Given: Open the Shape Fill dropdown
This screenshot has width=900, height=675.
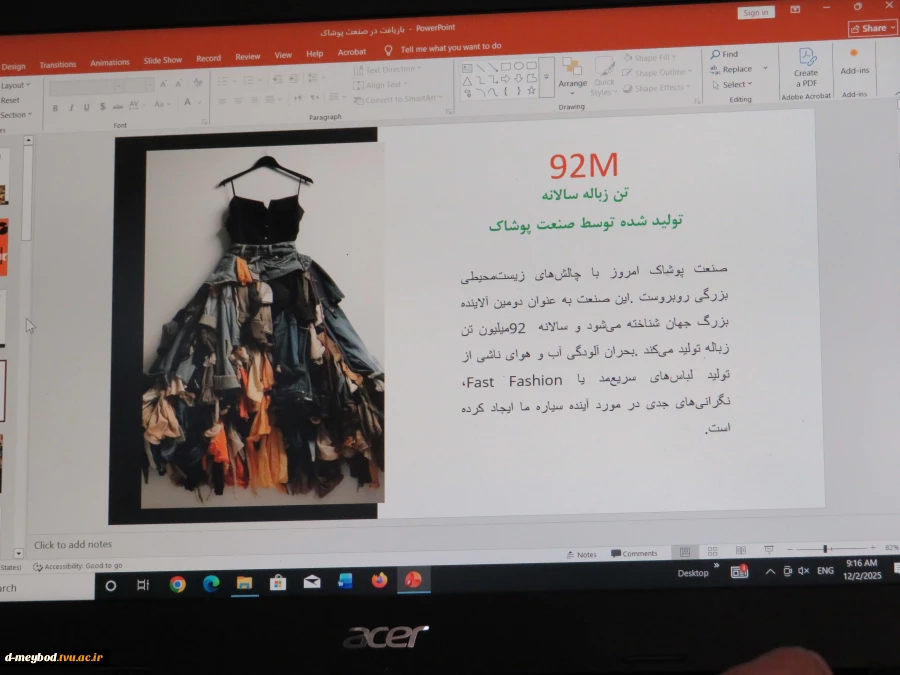Looking at the screenshot, I should tap(650, 57).
